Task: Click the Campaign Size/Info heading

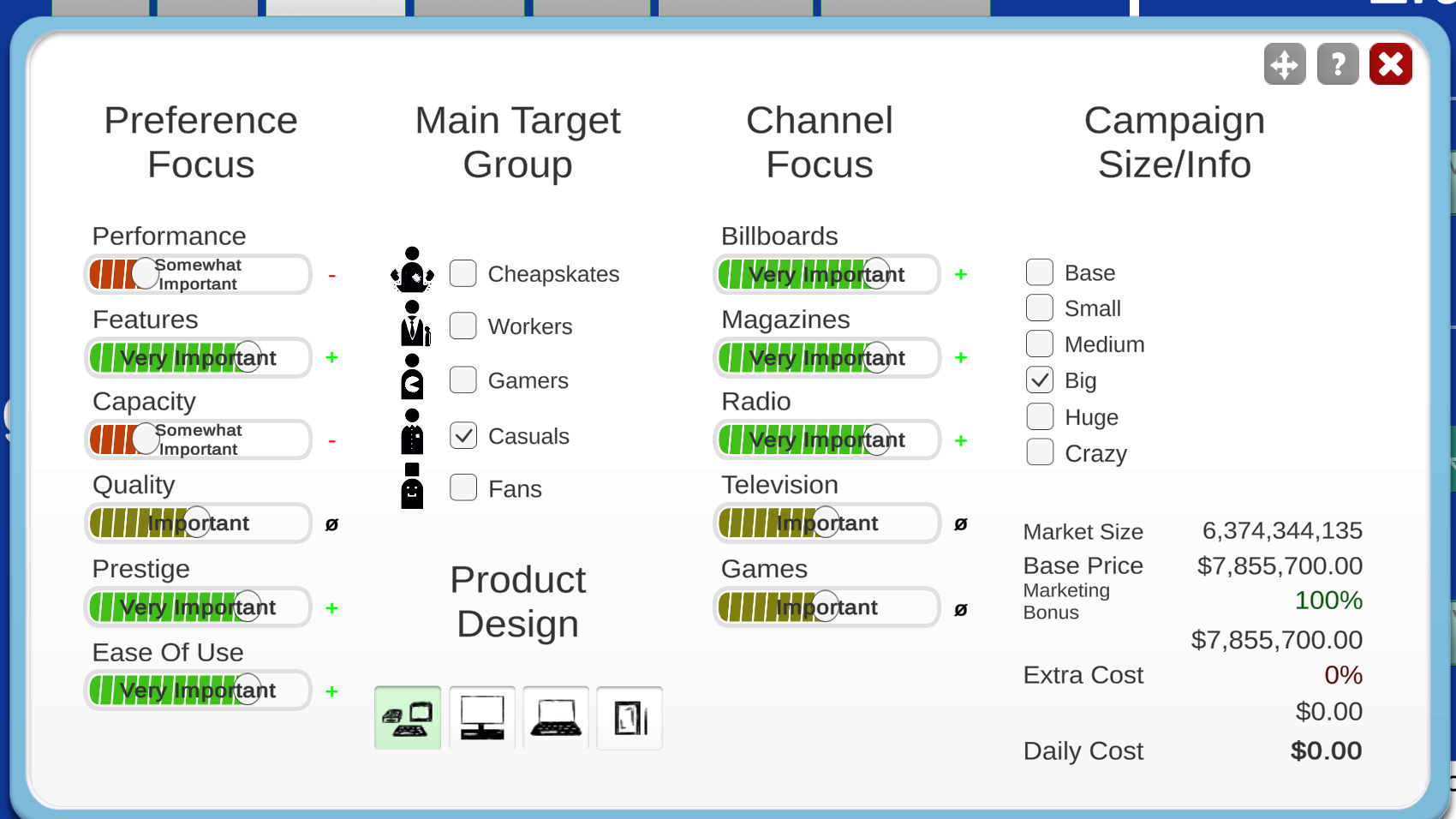Action: pos(1174,142)
